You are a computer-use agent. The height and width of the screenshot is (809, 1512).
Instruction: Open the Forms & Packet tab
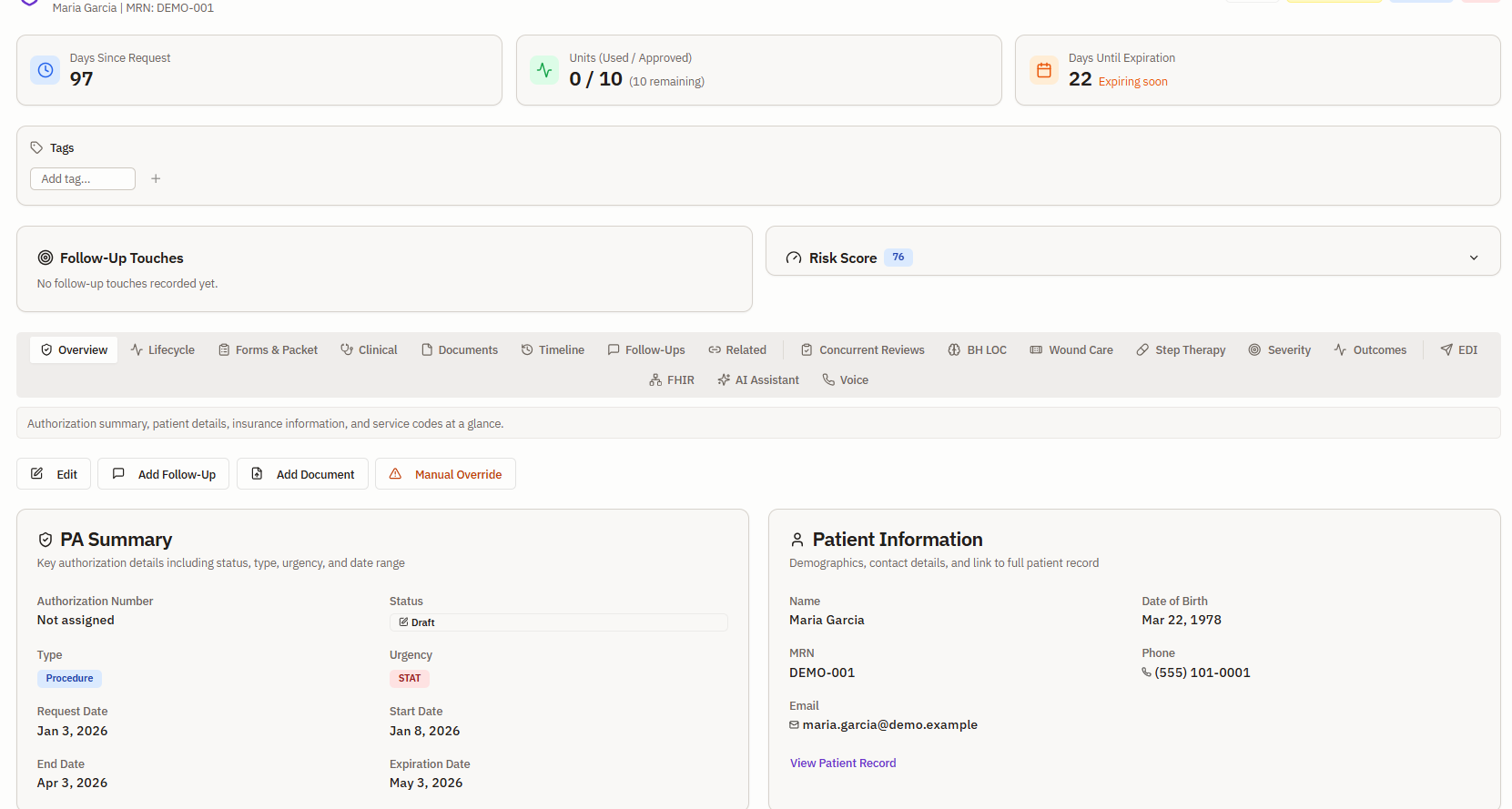[x=268, y=349]
